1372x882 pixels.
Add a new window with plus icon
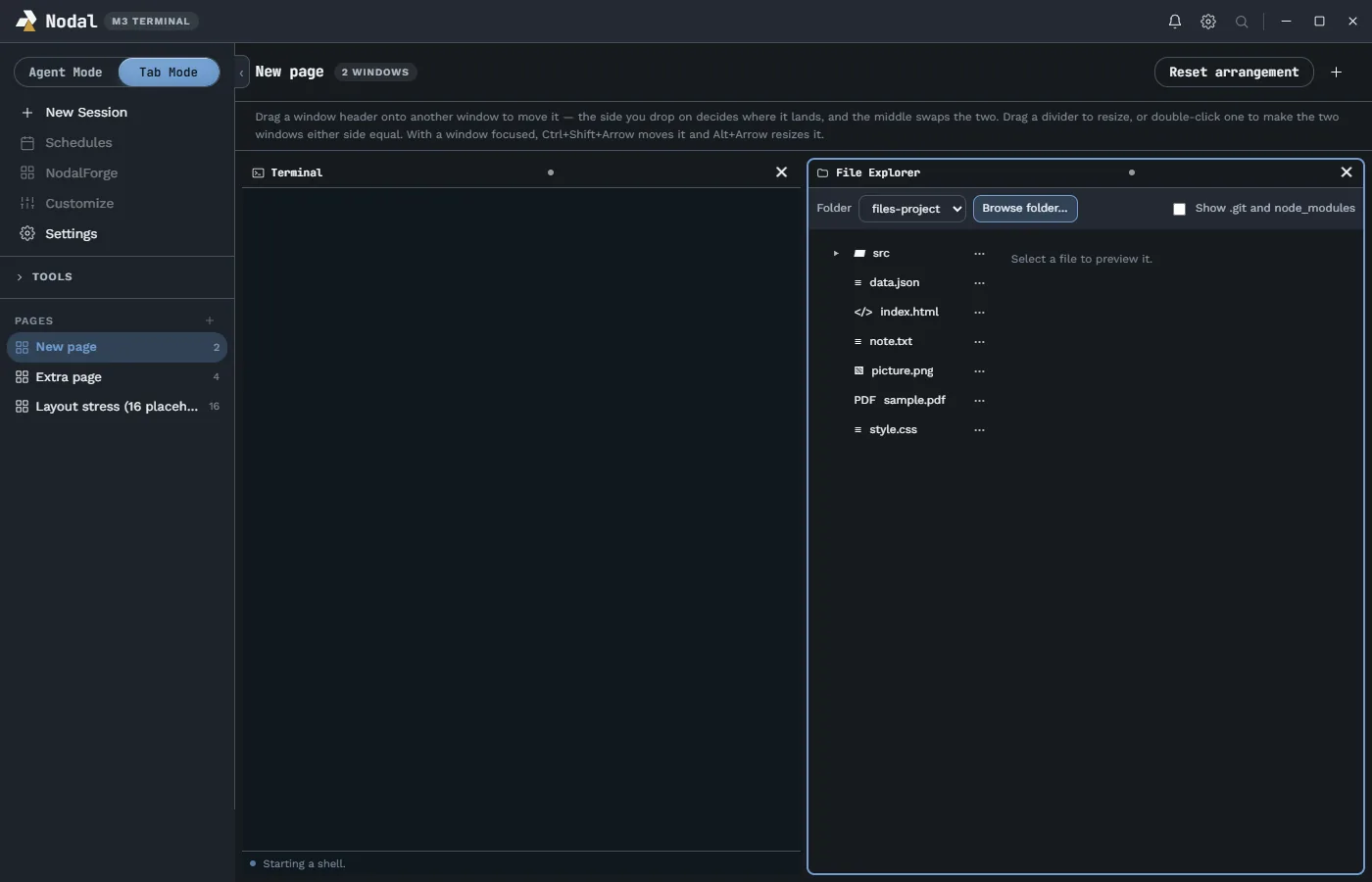coord(1336,73)
